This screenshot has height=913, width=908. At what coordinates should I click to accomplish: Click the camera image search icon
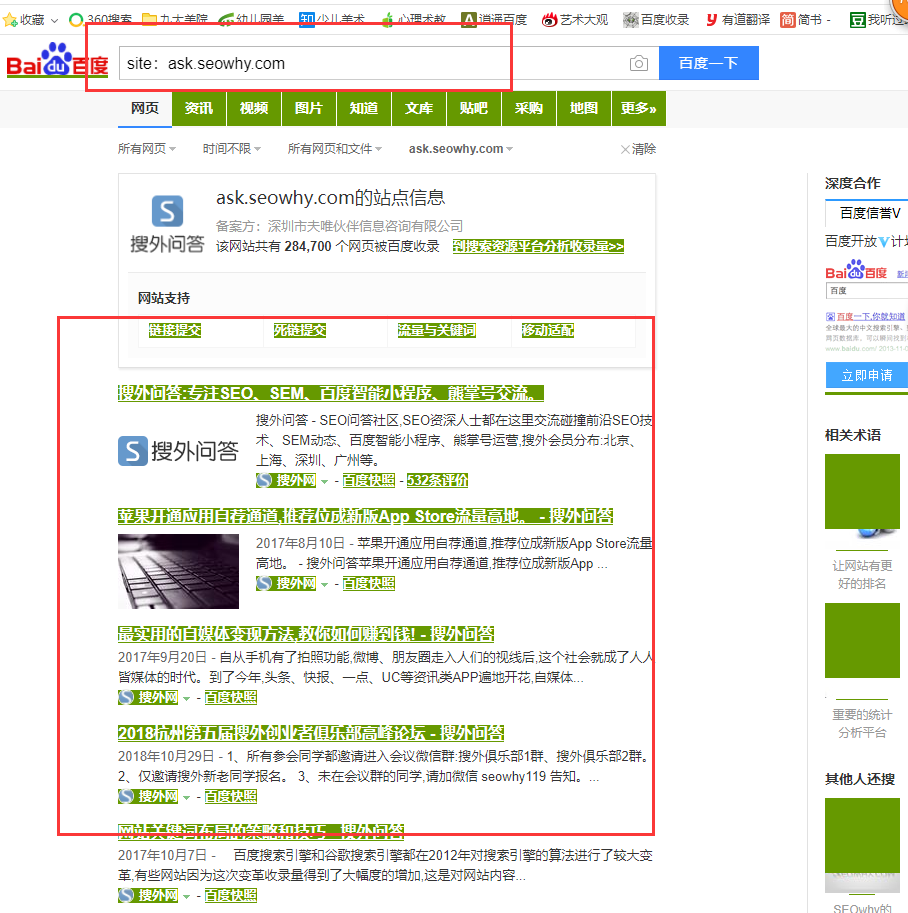(x=638, y=64)
